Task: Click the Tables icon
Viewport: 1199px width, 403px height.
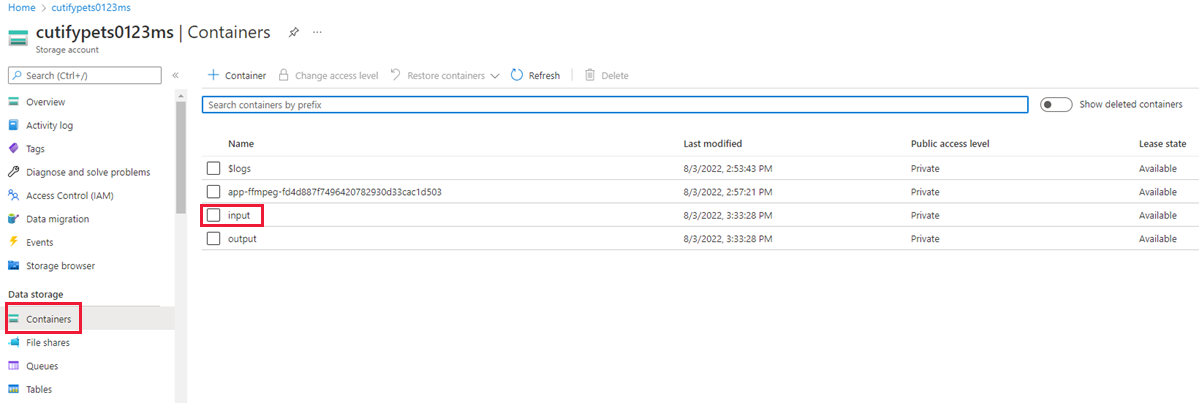Action: [x=13, y=389]
